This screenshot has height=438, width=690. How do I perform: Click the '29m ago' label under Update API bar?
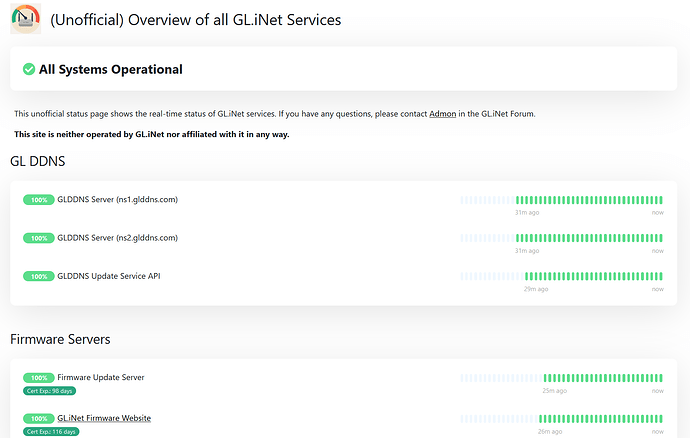536,289
